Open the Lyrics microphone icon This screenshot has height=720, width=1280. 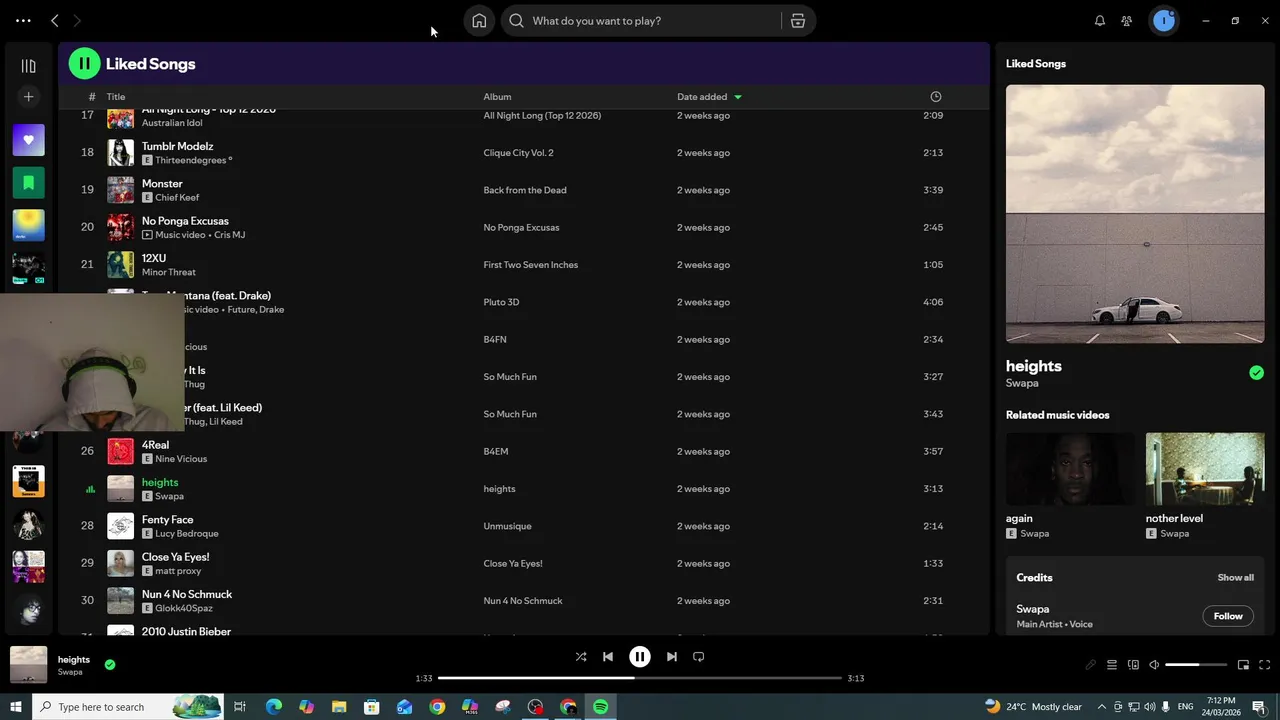click(x=1091, y=665)
